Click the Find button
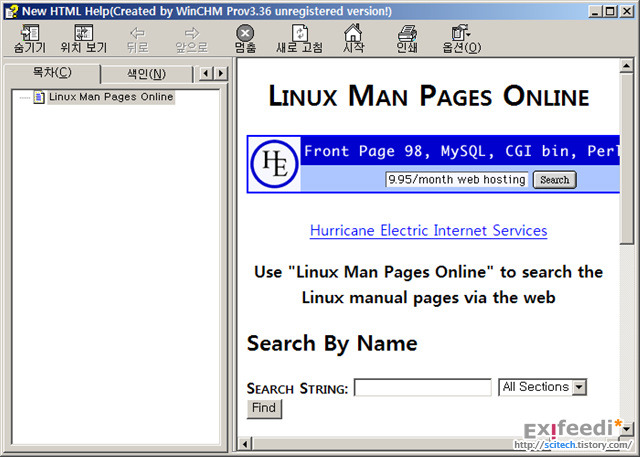This screenshot has height=457, width=640. point(264,408)
